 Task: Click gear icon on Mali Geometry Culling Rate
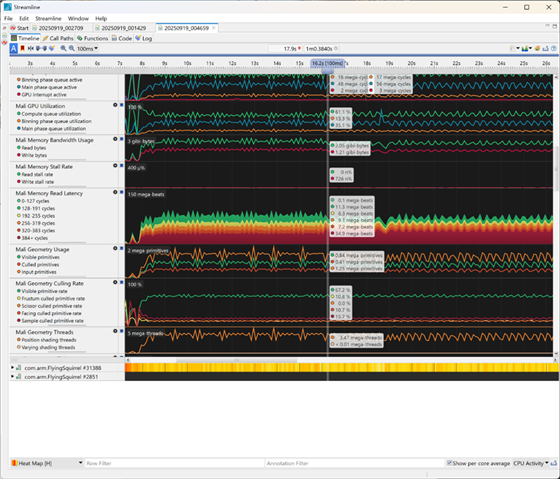click(x=115, y=282)
